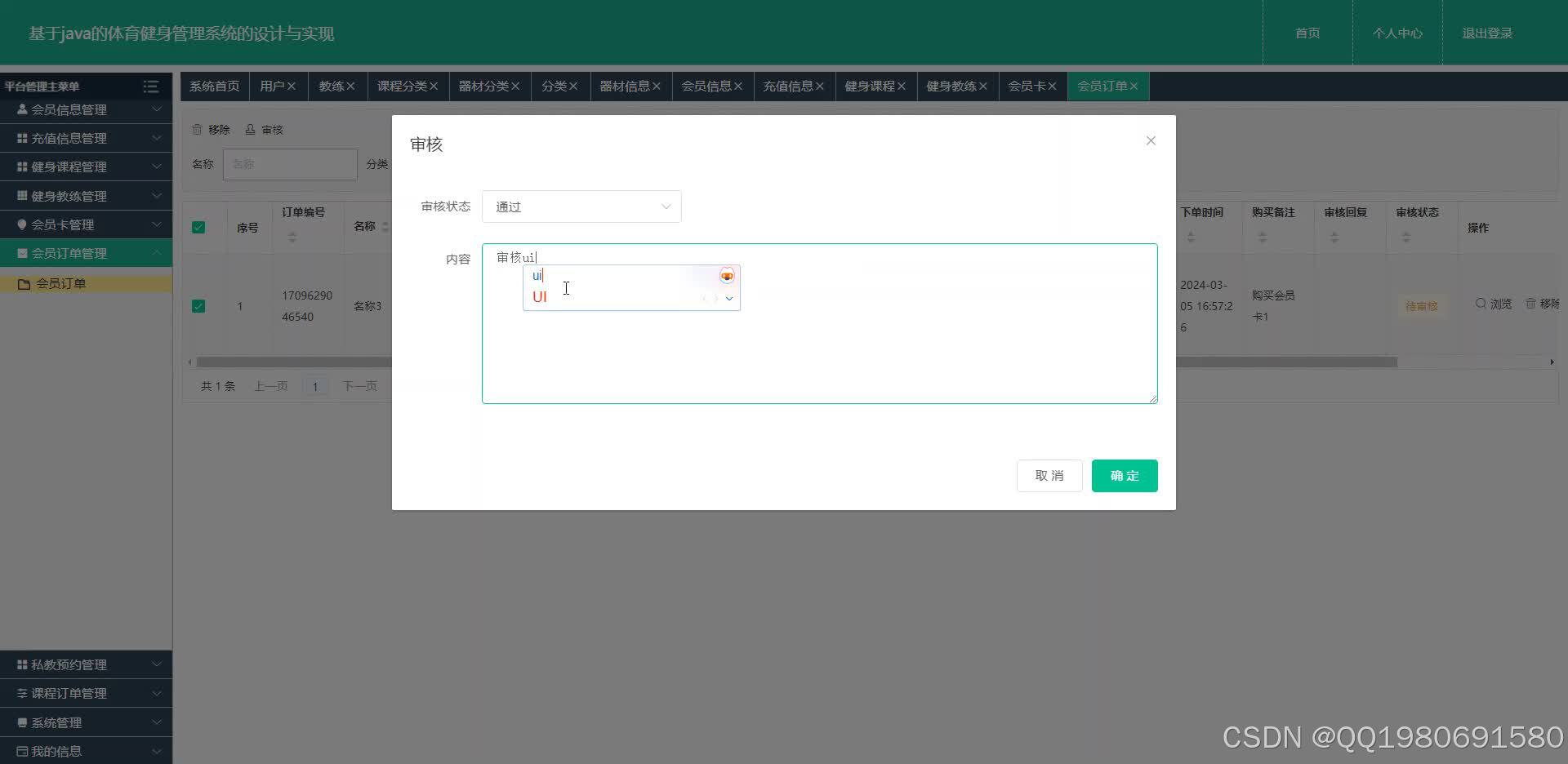
Task: Collapse the 会员订单管理 sidebar section
Action: (x=157, y=252)
